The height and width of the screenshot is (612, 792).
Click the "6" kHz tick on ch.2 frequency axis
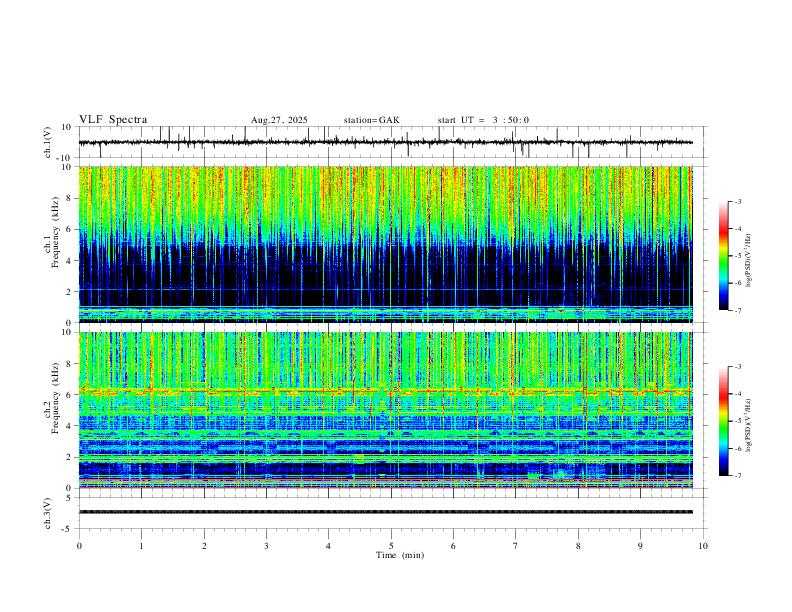pos(71,394)
